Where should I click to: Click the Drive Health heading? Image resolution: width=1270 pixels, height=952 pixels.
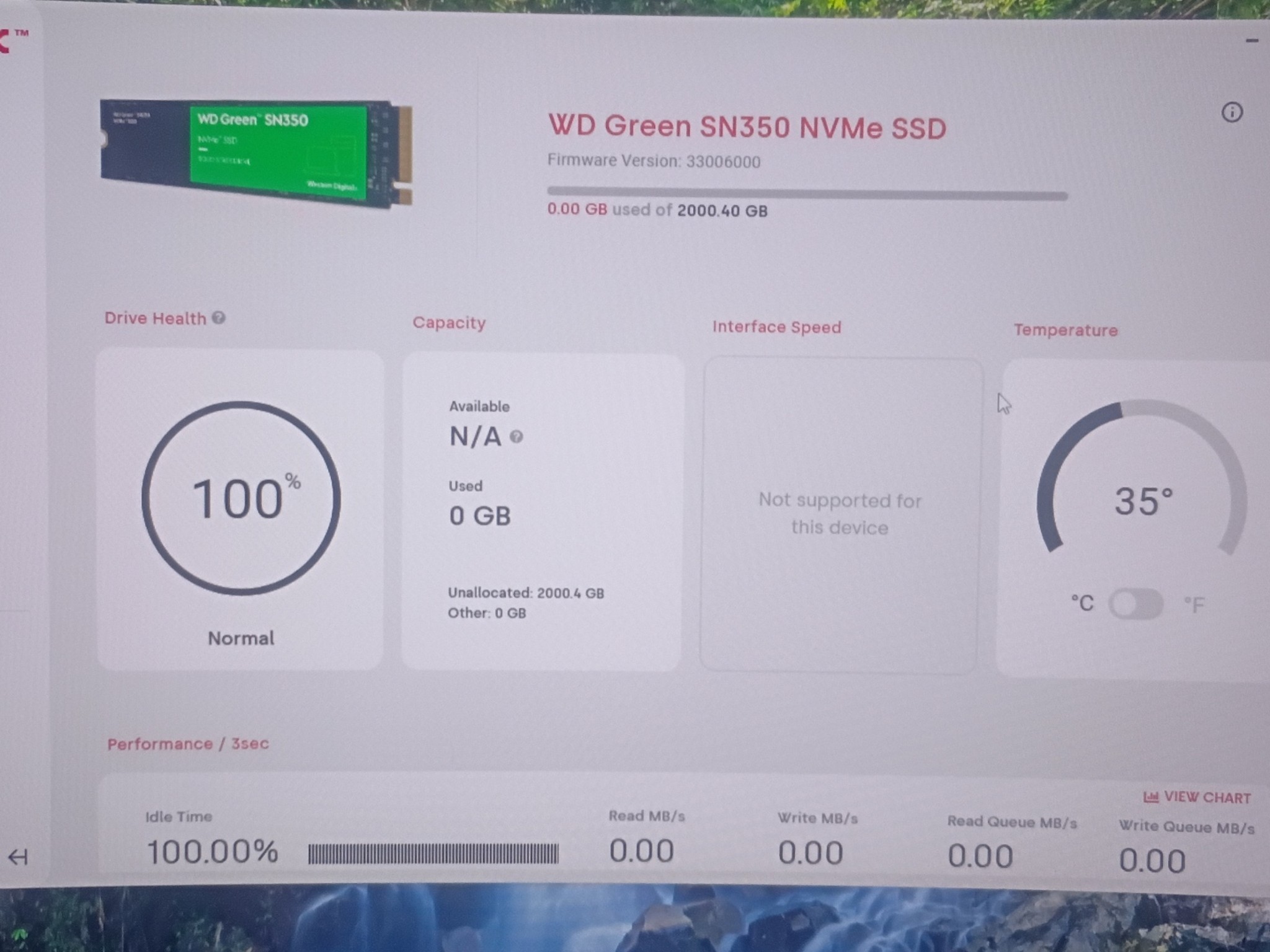(155, 318)
